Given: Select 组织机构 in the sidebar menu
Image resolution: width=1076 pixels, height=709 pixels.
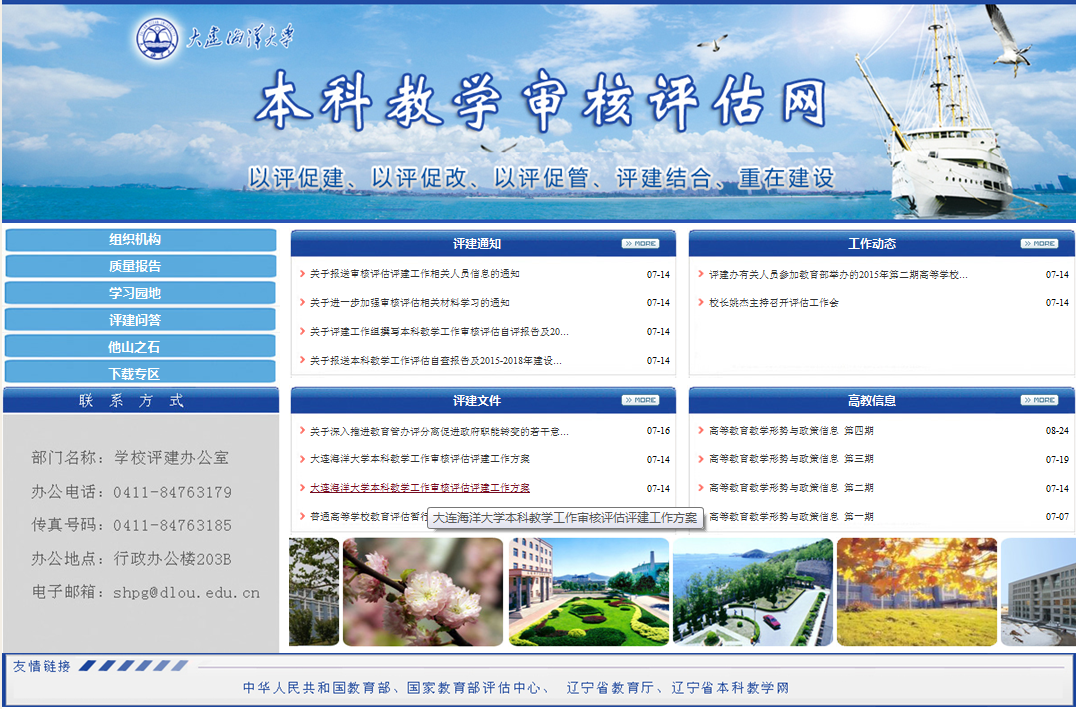Looking at the screenshot, I should (x=140, y=240).
